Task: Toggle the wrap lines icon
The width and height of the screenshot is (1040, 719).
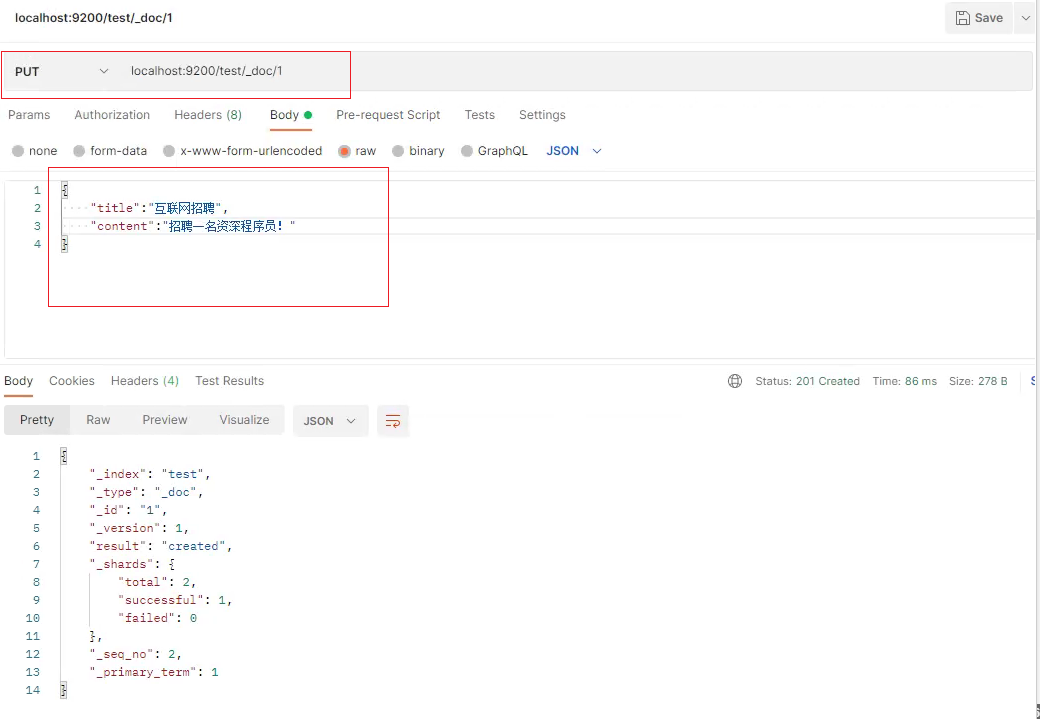Action: 393,421
